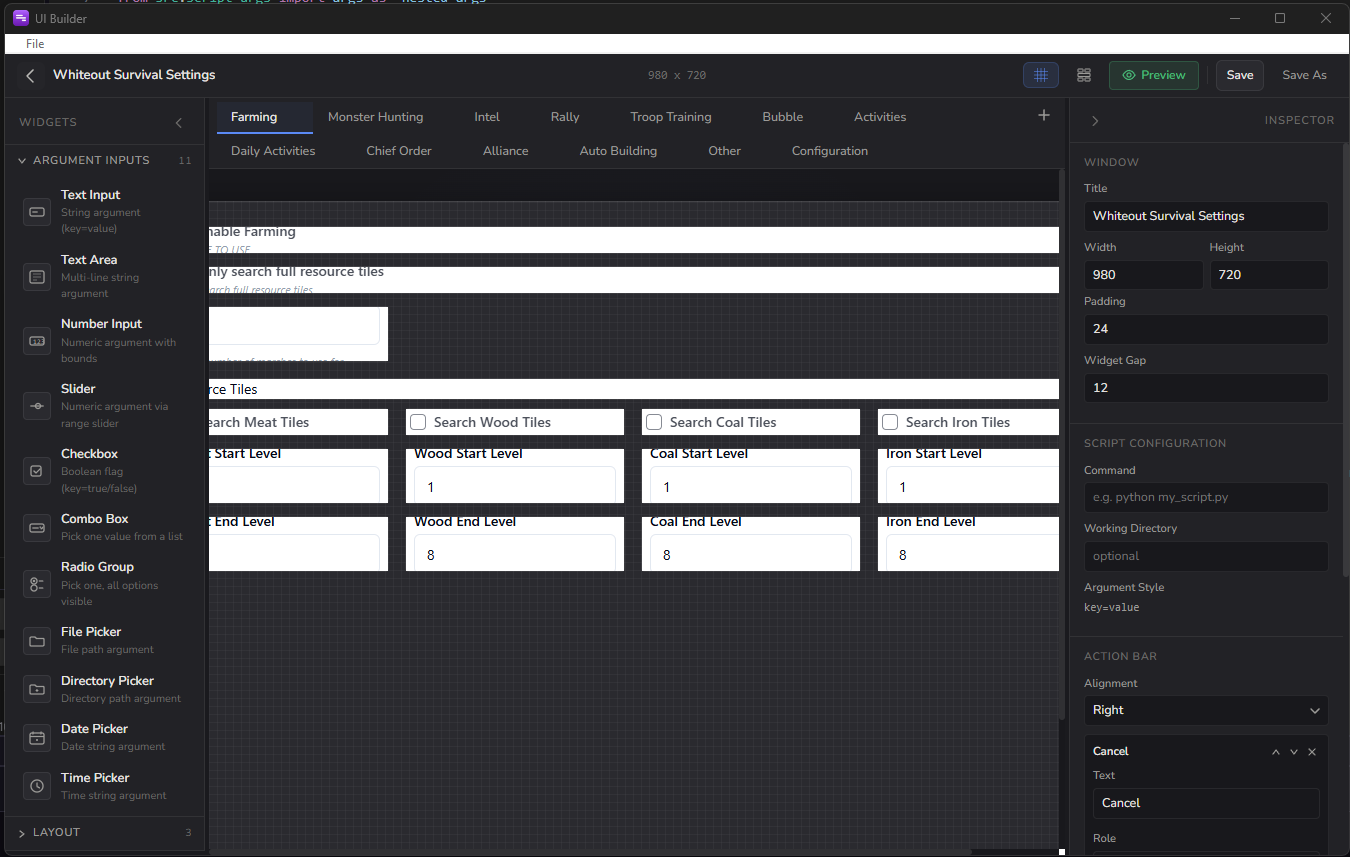
Task: Switch to the Activities tab
Action: pyautogui.click(x=880, y=117)
